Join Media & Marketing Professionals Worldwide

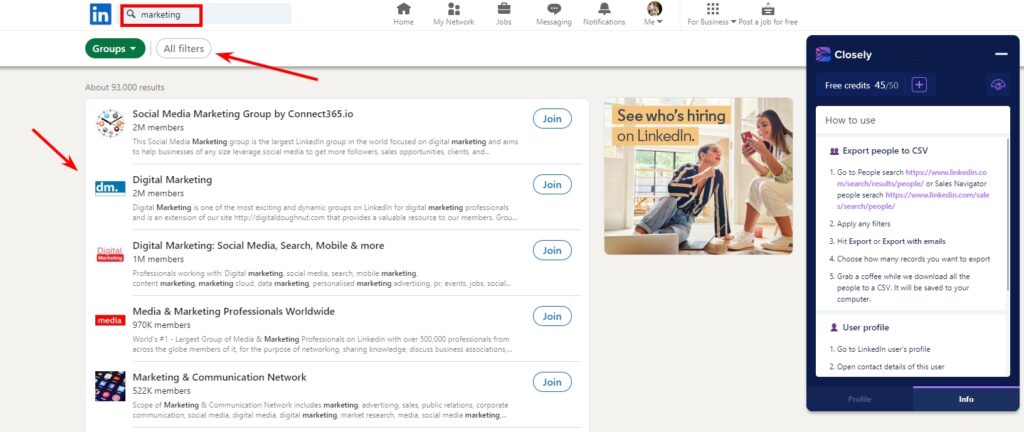tap(552, 316)
